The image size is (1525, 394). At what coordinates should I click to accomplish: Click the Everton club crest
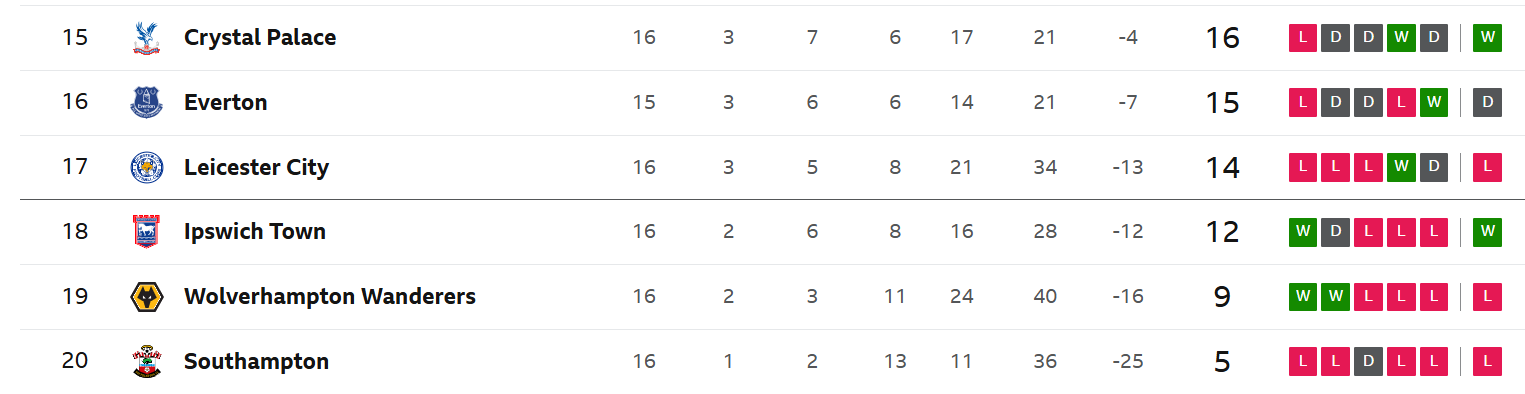coord(147,102)
